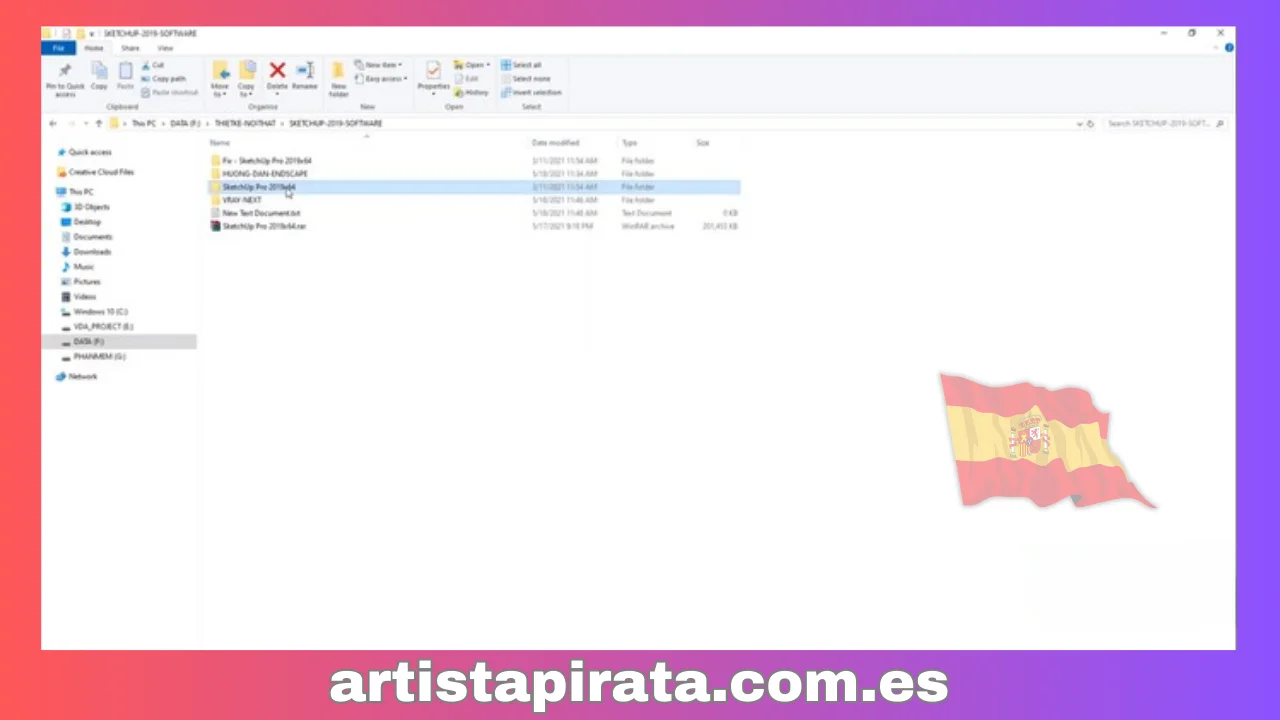Open Documents in navigation pane
The image size is (1280, 720).
(86, 237)
